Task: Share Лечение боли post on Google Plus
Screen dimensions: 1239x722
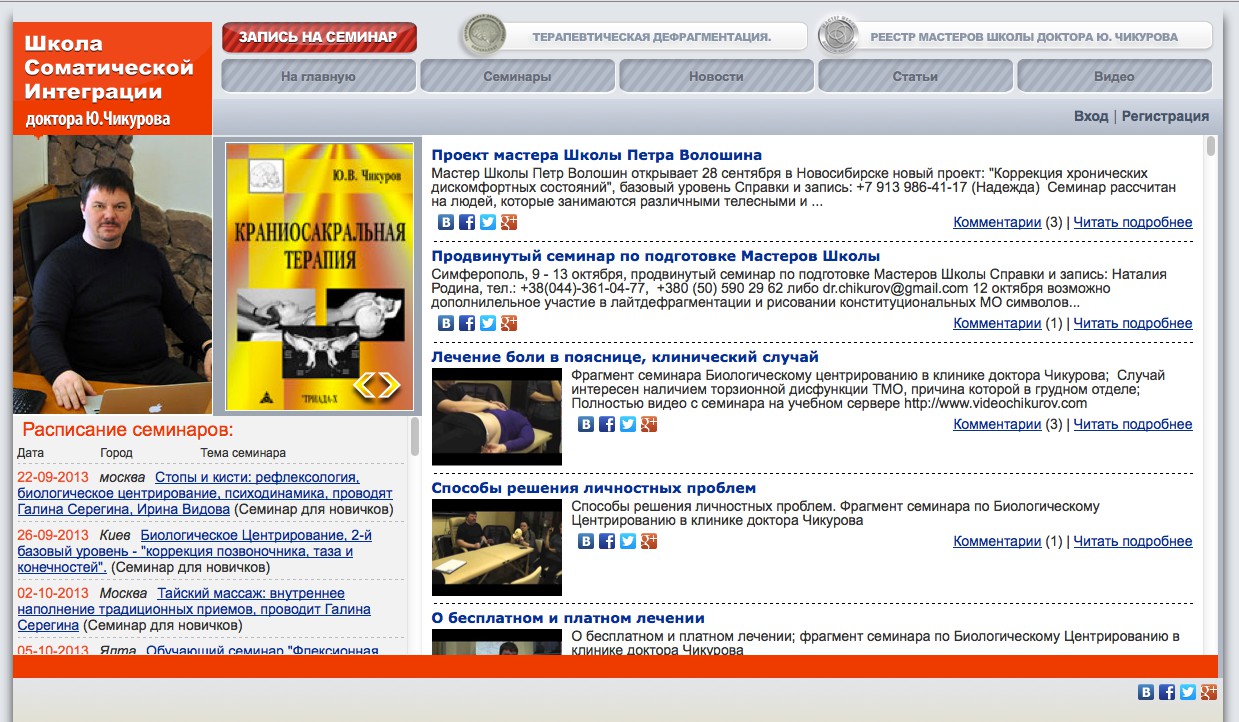Action: [x=649, y=424]
